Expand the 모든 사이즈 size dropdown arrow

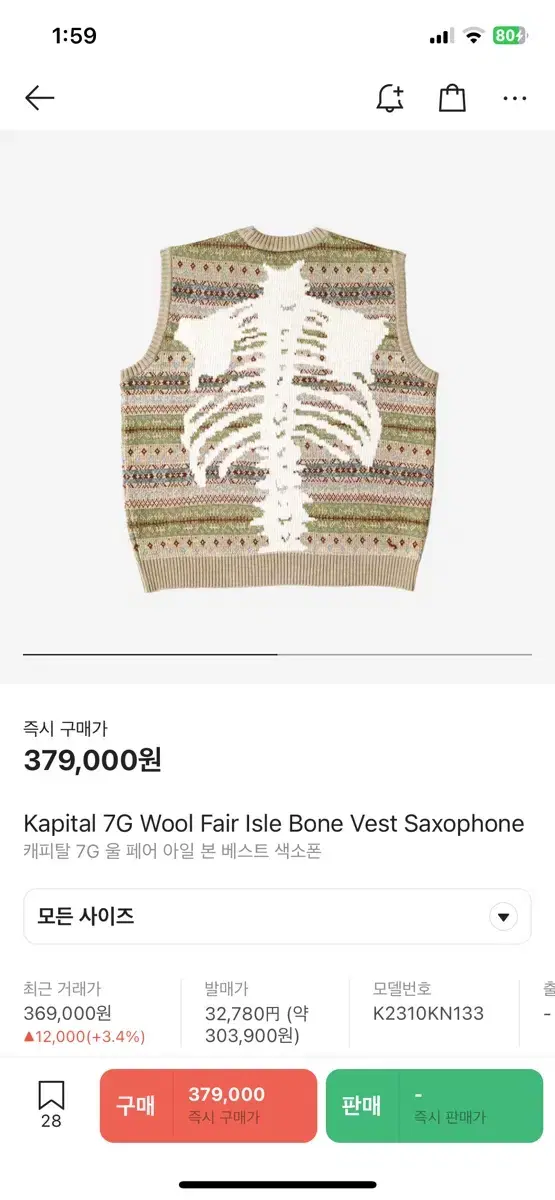(503, 916)
